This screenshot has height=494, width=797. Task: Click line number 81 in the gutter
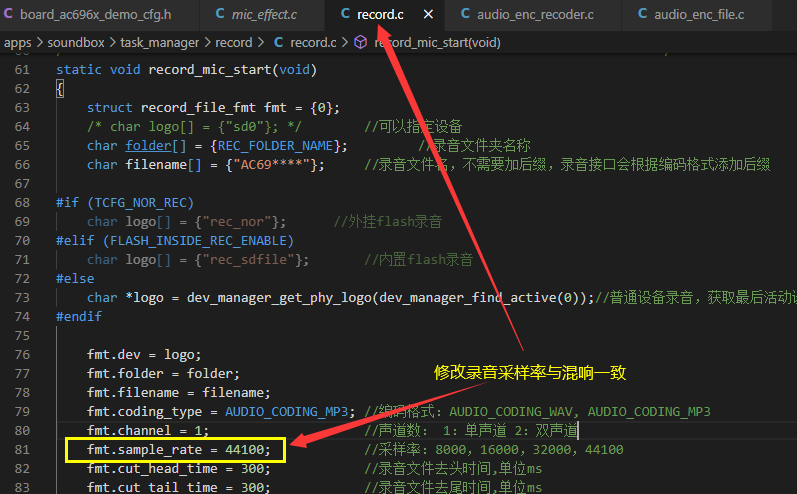click(x=22, y=450)
